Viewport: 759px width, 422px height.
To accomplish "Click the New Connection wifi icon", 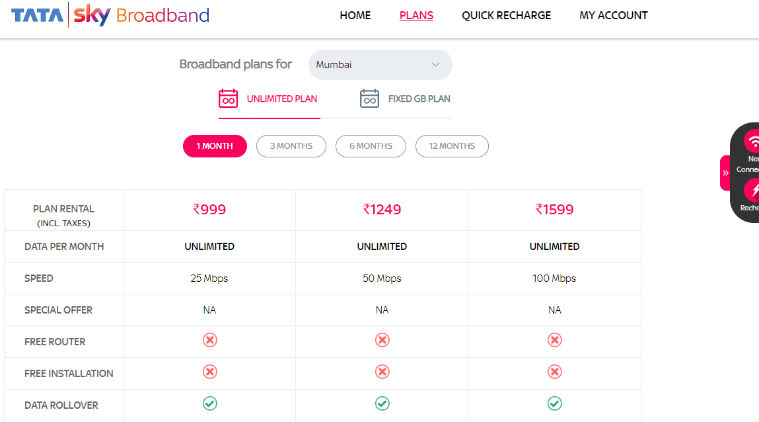I will click(752, 142).
